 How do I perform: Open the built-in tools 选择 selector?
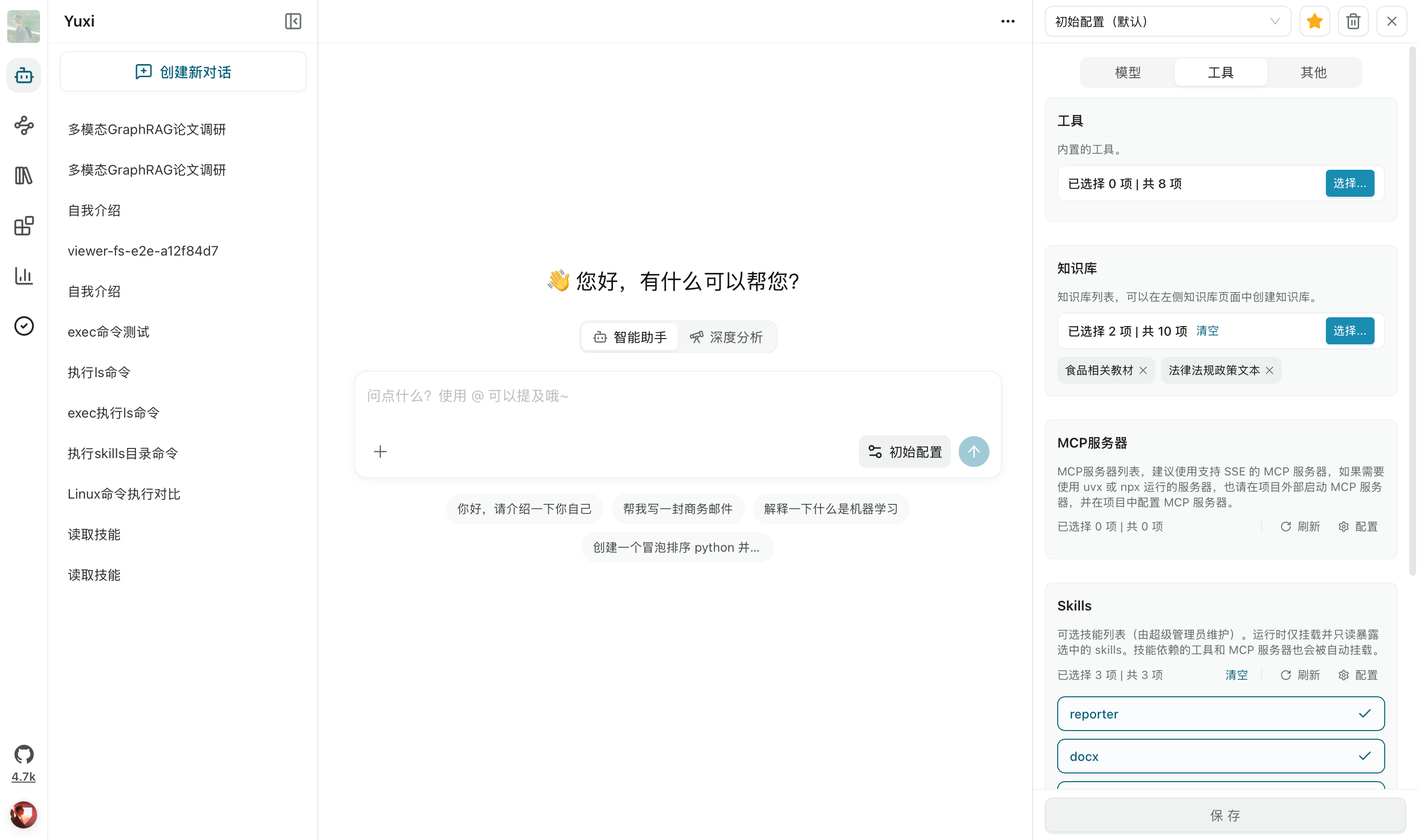pos(1350,183)
